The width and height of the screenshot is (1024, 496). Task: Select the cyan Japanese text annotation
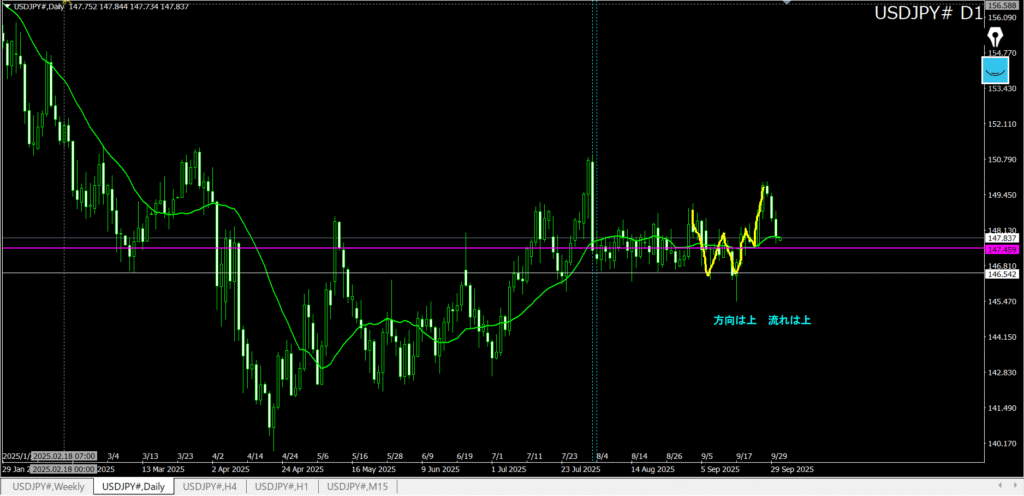pyautogui.click(x=761, y=320)
